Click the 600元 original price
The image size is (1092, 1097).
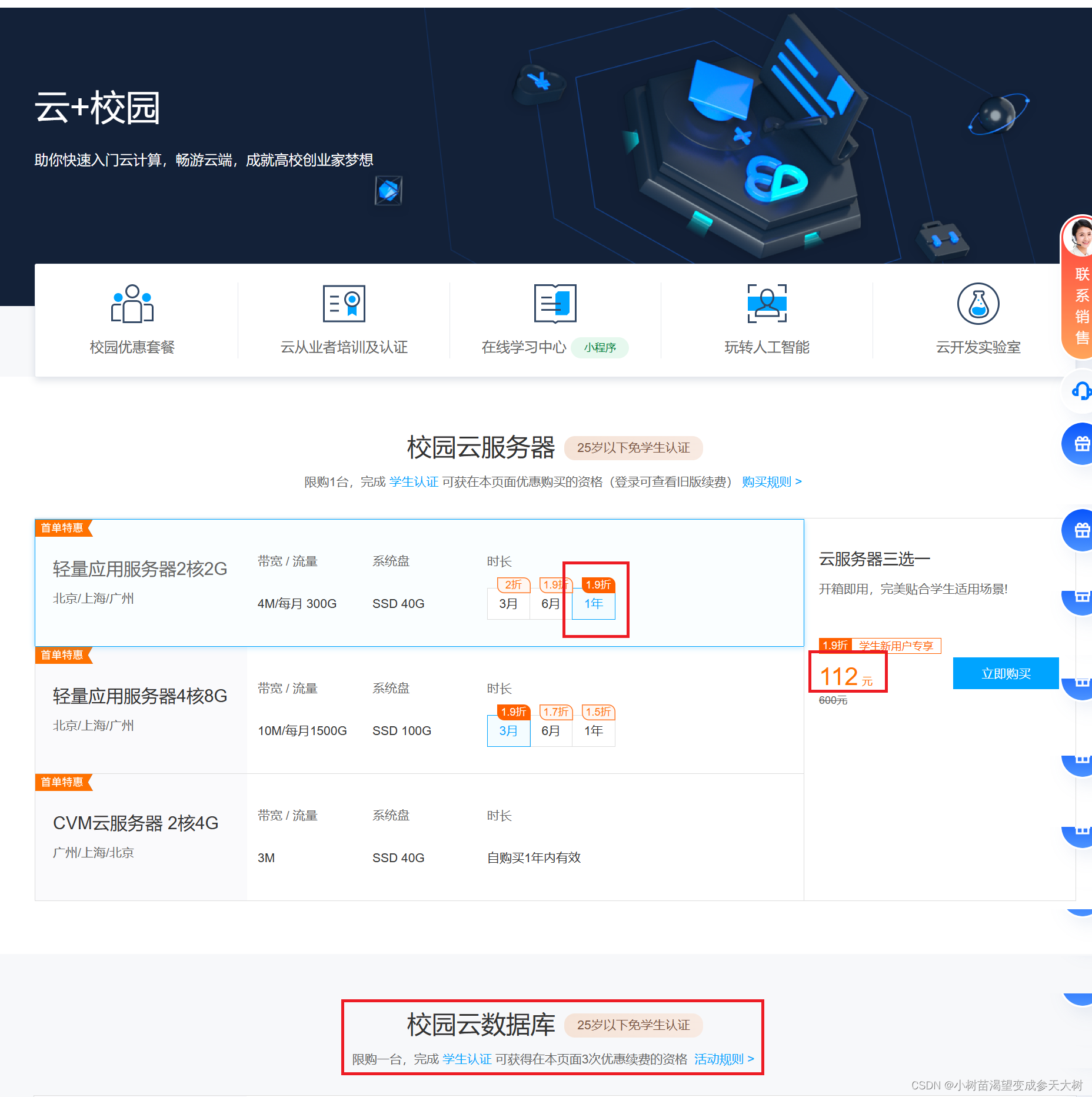click(x=833, y=700)
